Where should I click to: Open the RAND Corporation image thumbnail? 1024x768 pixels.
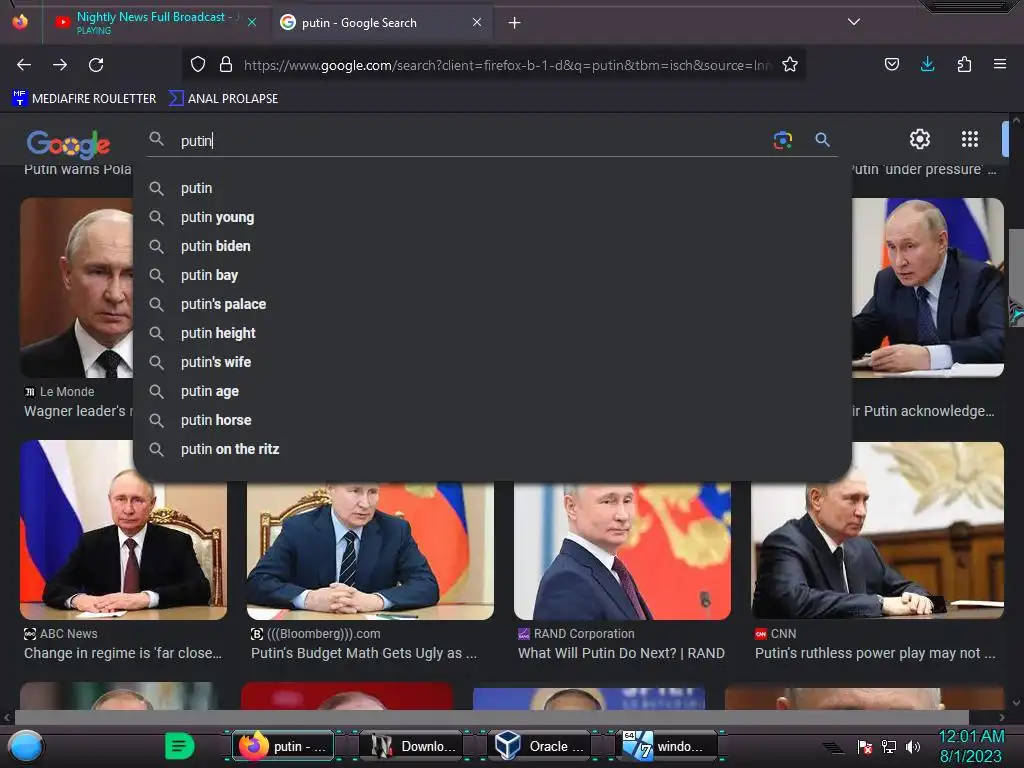(622, 552)
